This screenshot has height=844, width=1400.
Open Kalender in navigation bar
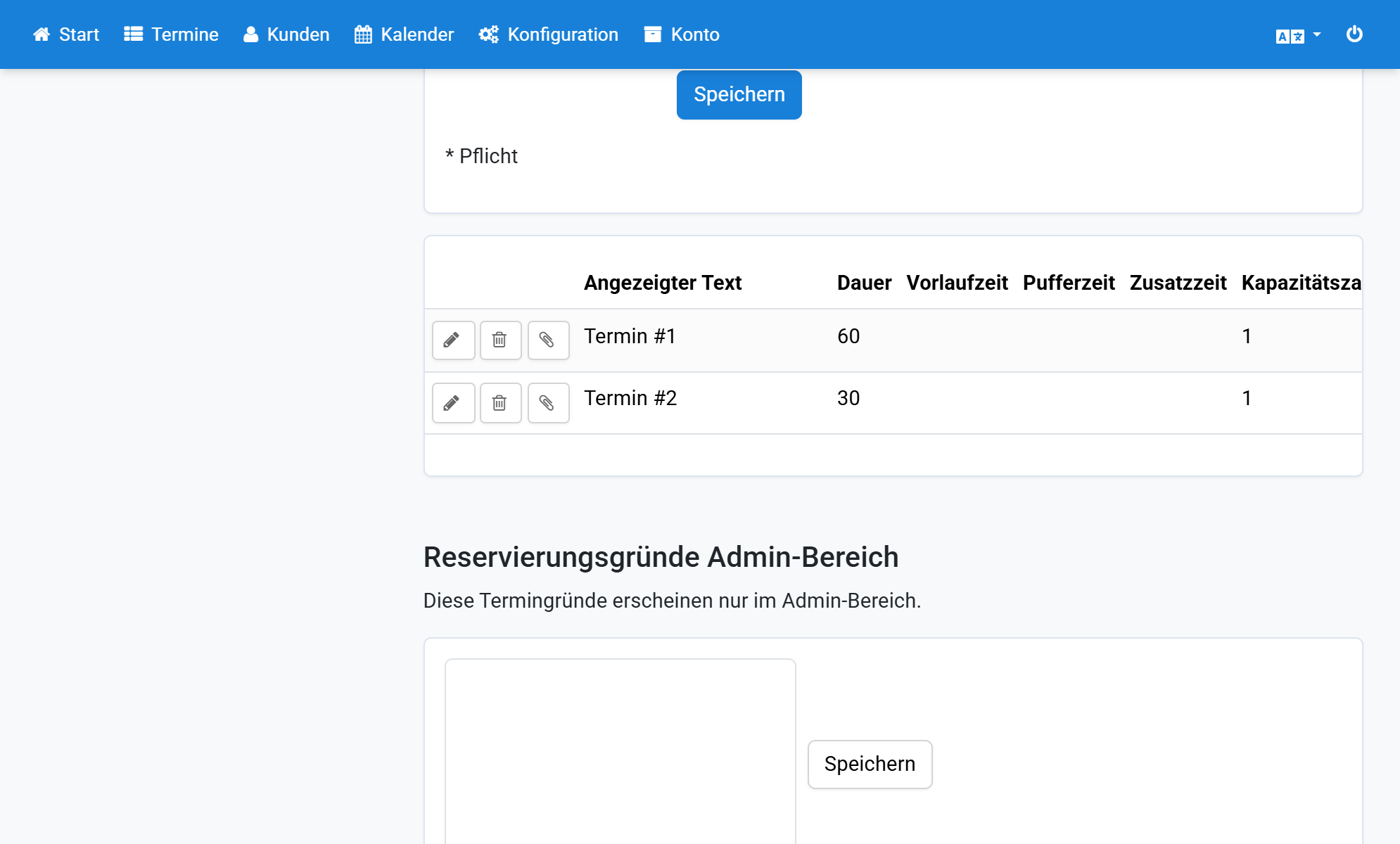404,34
